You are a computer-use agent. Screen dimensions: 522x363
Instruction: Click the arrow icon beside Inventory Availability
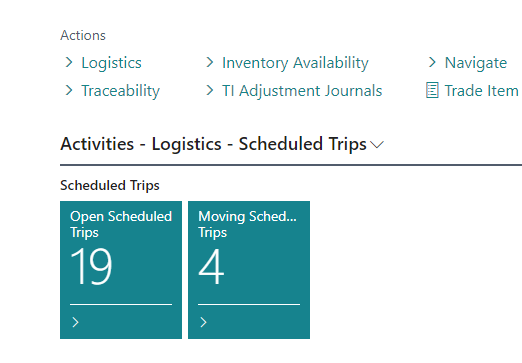(x=210, y=62)
